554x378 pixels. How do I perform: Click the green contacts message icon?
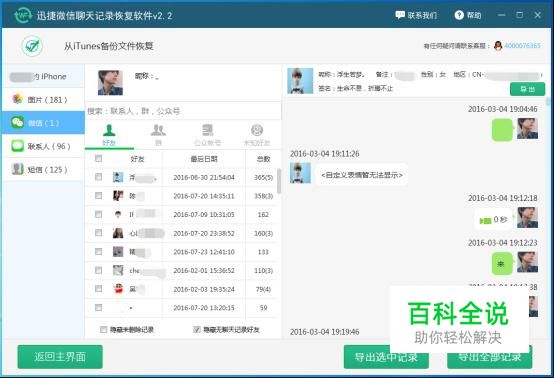point(17,146)
